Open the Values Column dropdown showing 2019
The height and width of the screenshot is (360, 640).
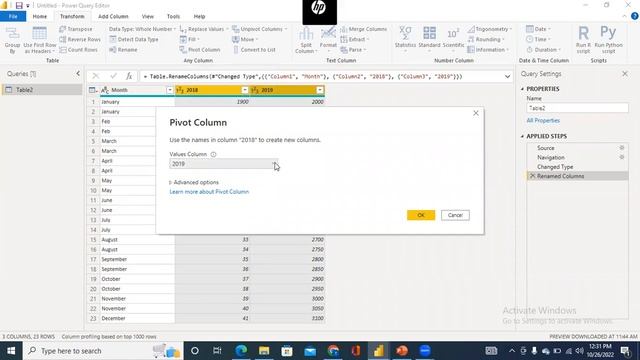coord(224,164)
